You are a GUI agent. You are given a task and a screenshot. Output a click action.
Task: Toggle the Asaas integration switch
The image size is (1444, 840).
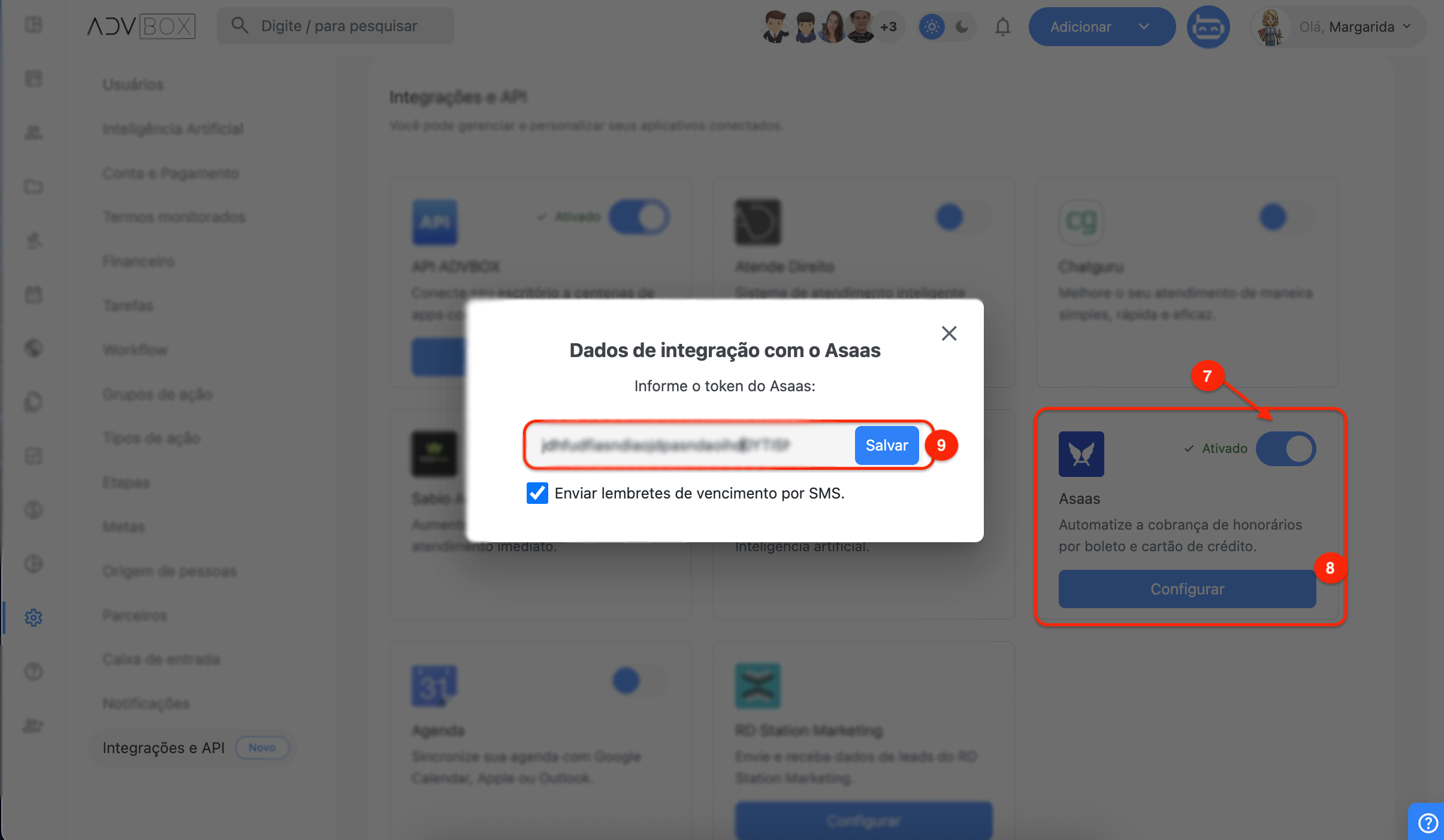click(1286, 449)
